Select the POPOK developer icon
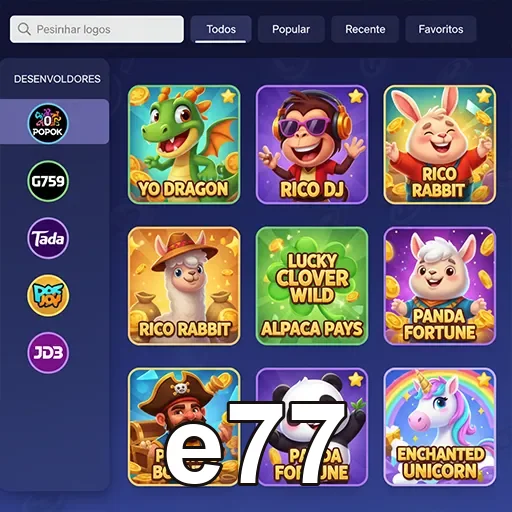Image resolution: width=512 pixels, height=512 pixels. [48, 123]
